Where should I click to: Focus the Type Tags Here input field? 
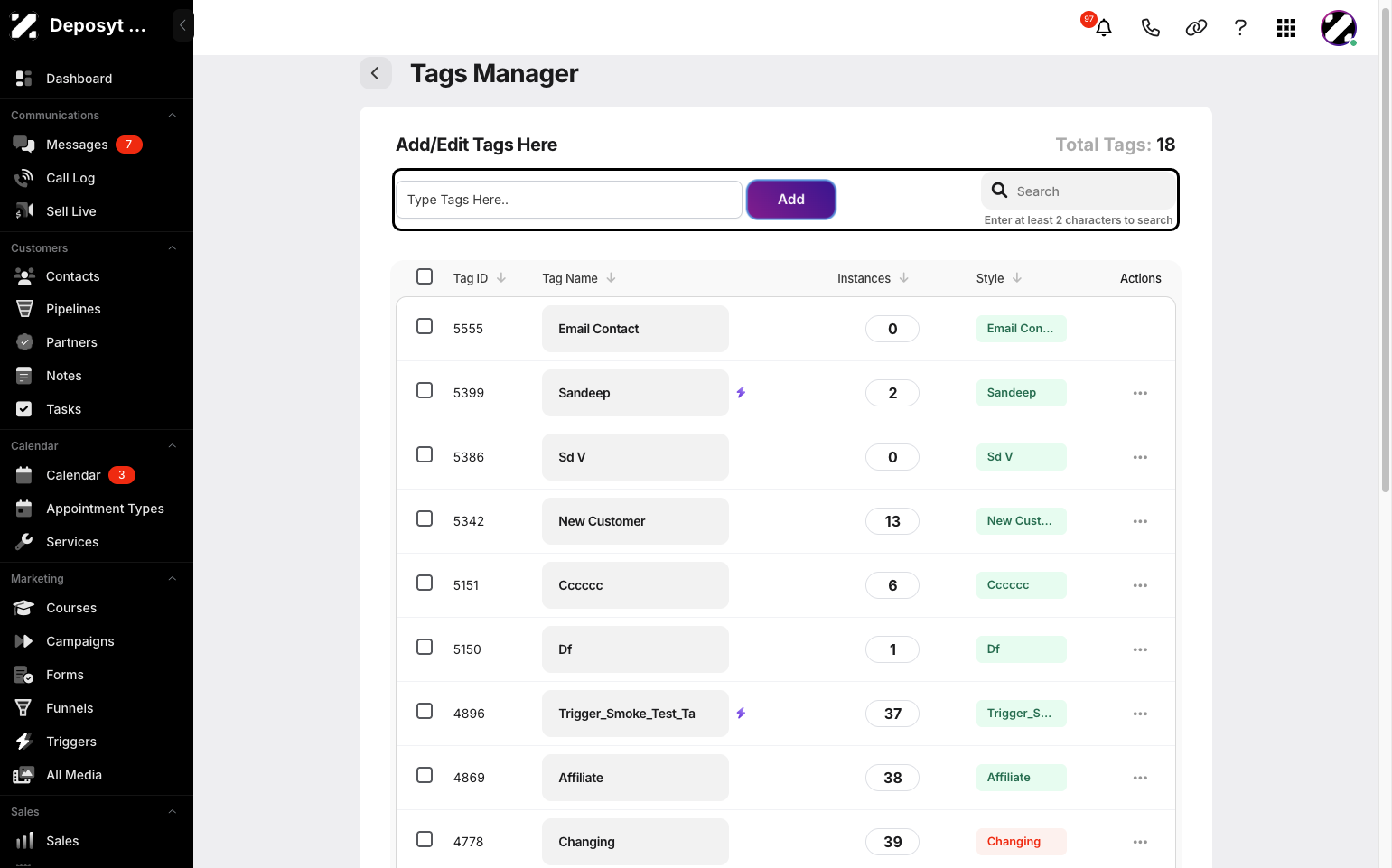pos(569,200)
